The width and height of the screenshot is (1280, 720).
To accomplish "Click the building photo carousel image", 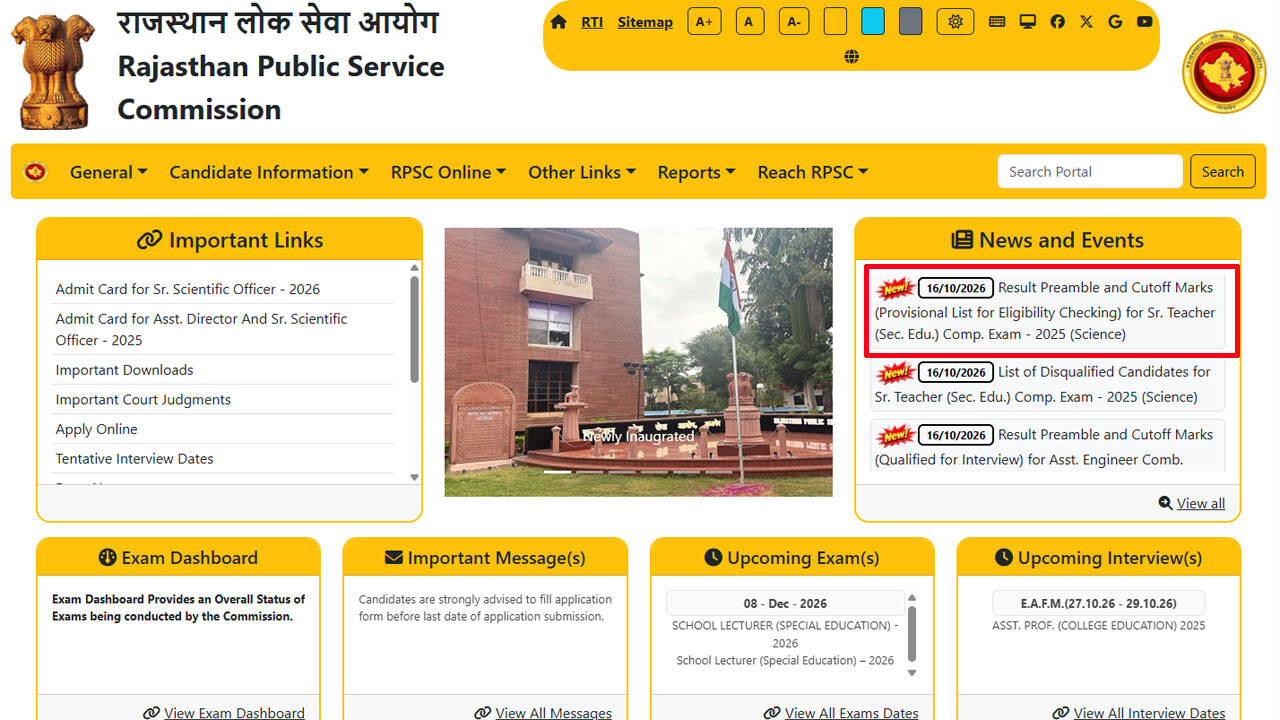I will click(x=638, y=362).
